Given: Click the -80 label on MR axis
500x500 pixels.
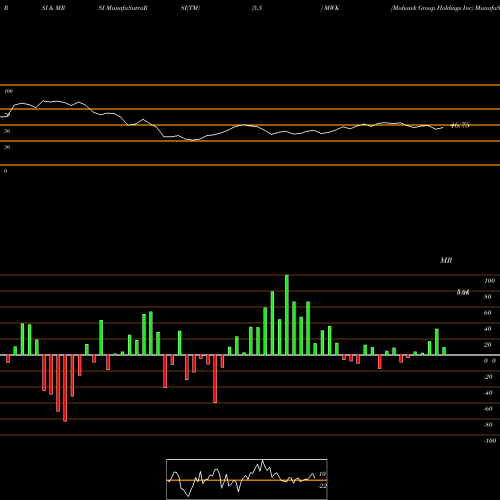Looking at the screenshot, I should 488,425.
